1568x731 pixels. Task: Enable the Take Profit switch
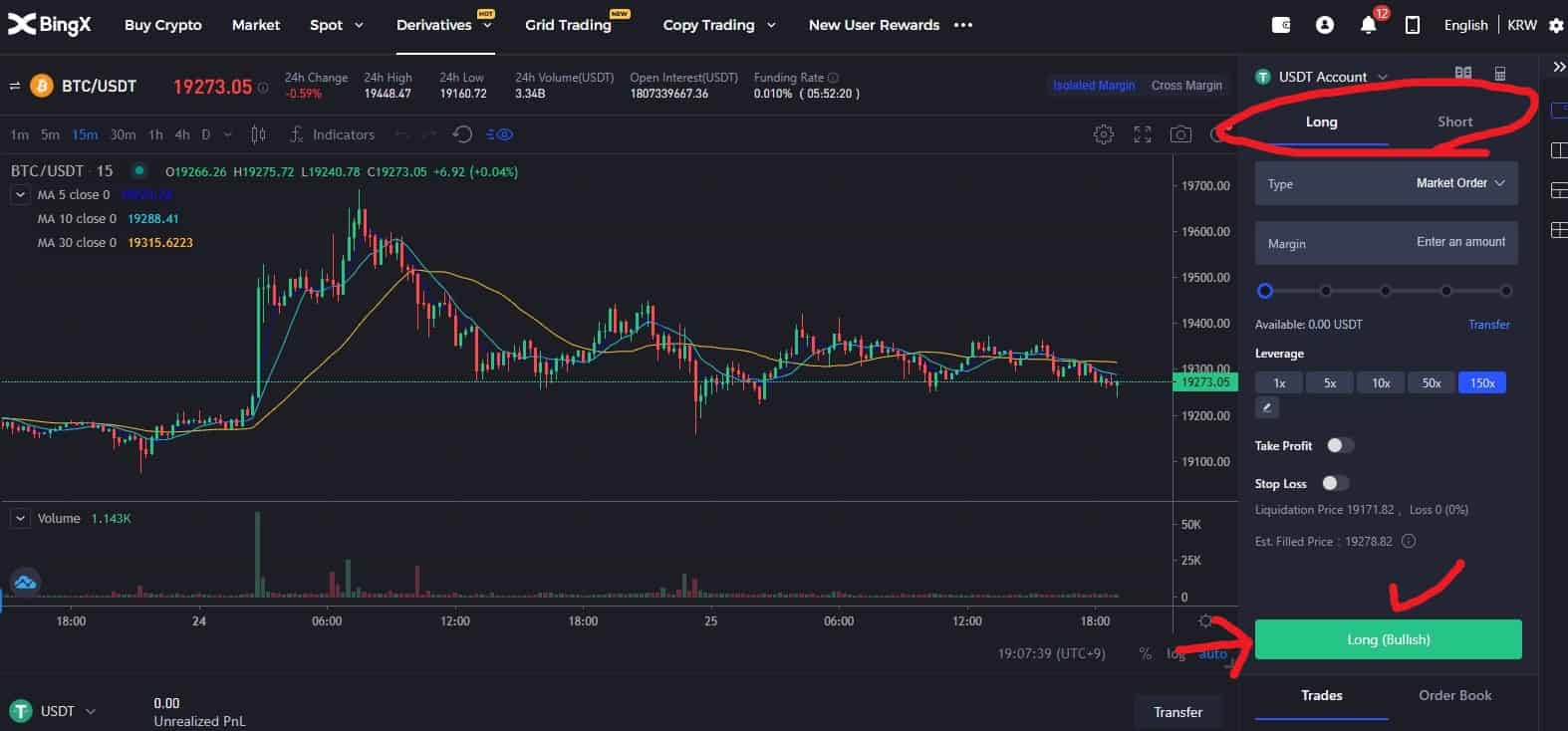1340,445
